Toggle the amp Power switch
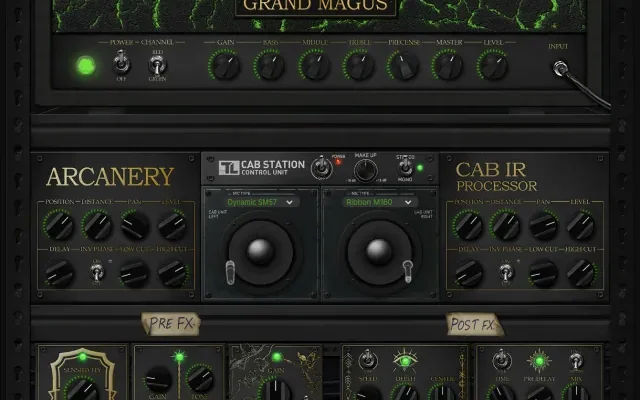 (x=121, y=66)
